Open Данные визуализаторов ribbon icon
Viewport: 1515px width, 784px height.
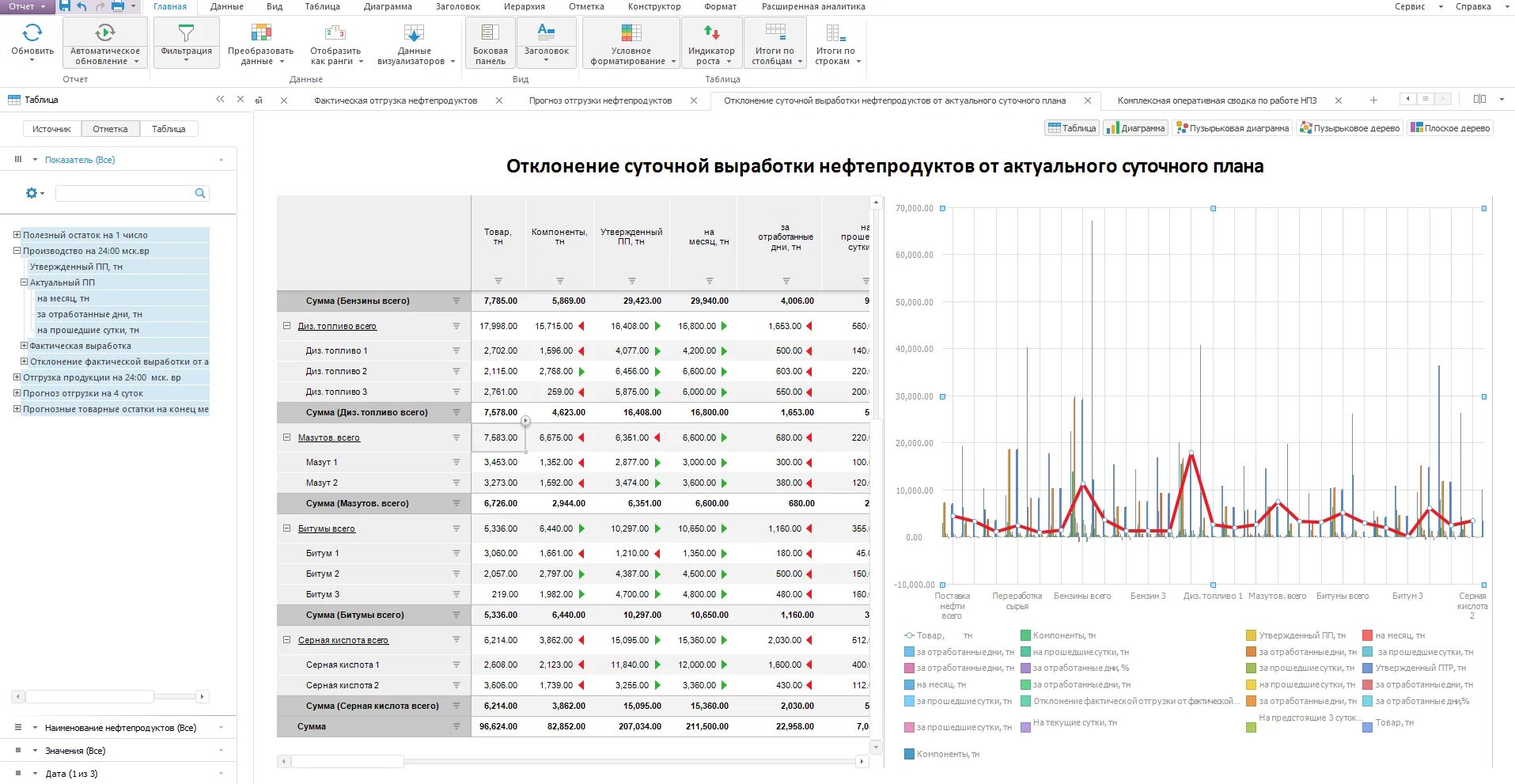(414, 32)
